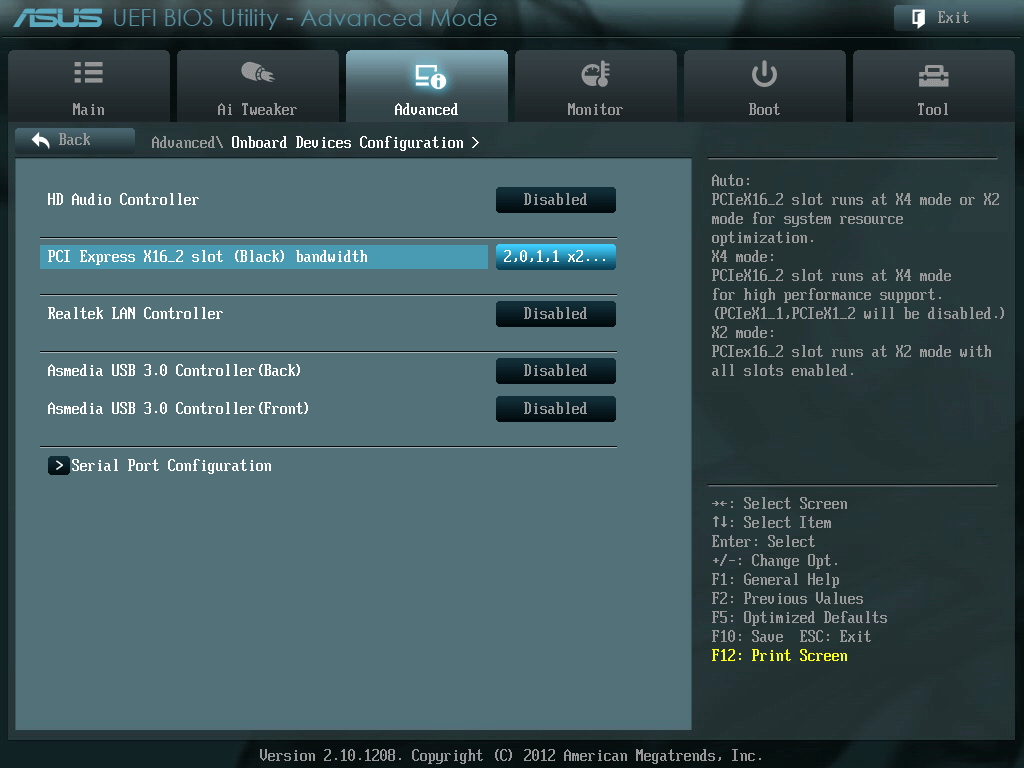
Task: Click the Back arrow icon
Action: 40,140
